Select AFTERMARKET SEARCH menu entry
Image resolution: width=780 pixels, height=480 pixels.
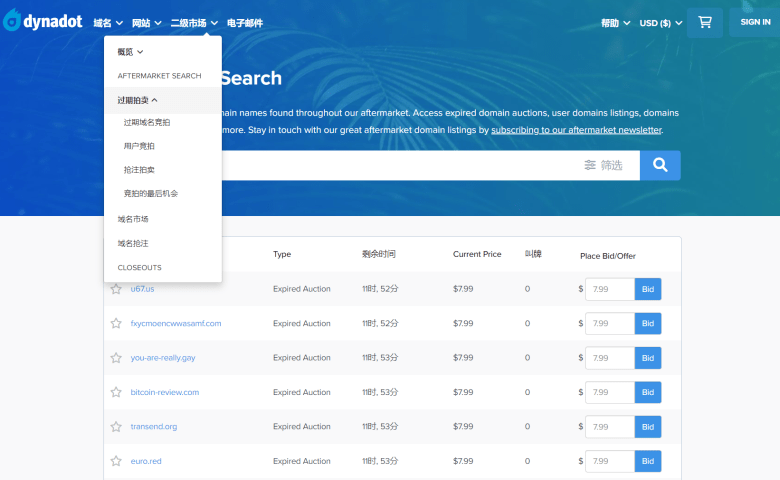pyautogui.click(x=159, y=76)
